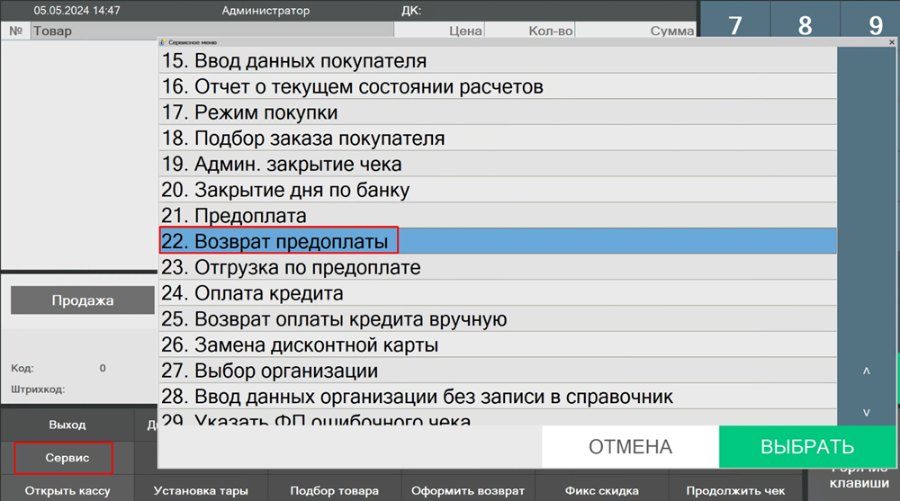The width and height of the screenshot is (900, 501).
Task: Select item 28 Ввод данных организации без записи
Action: coord(497,396)
